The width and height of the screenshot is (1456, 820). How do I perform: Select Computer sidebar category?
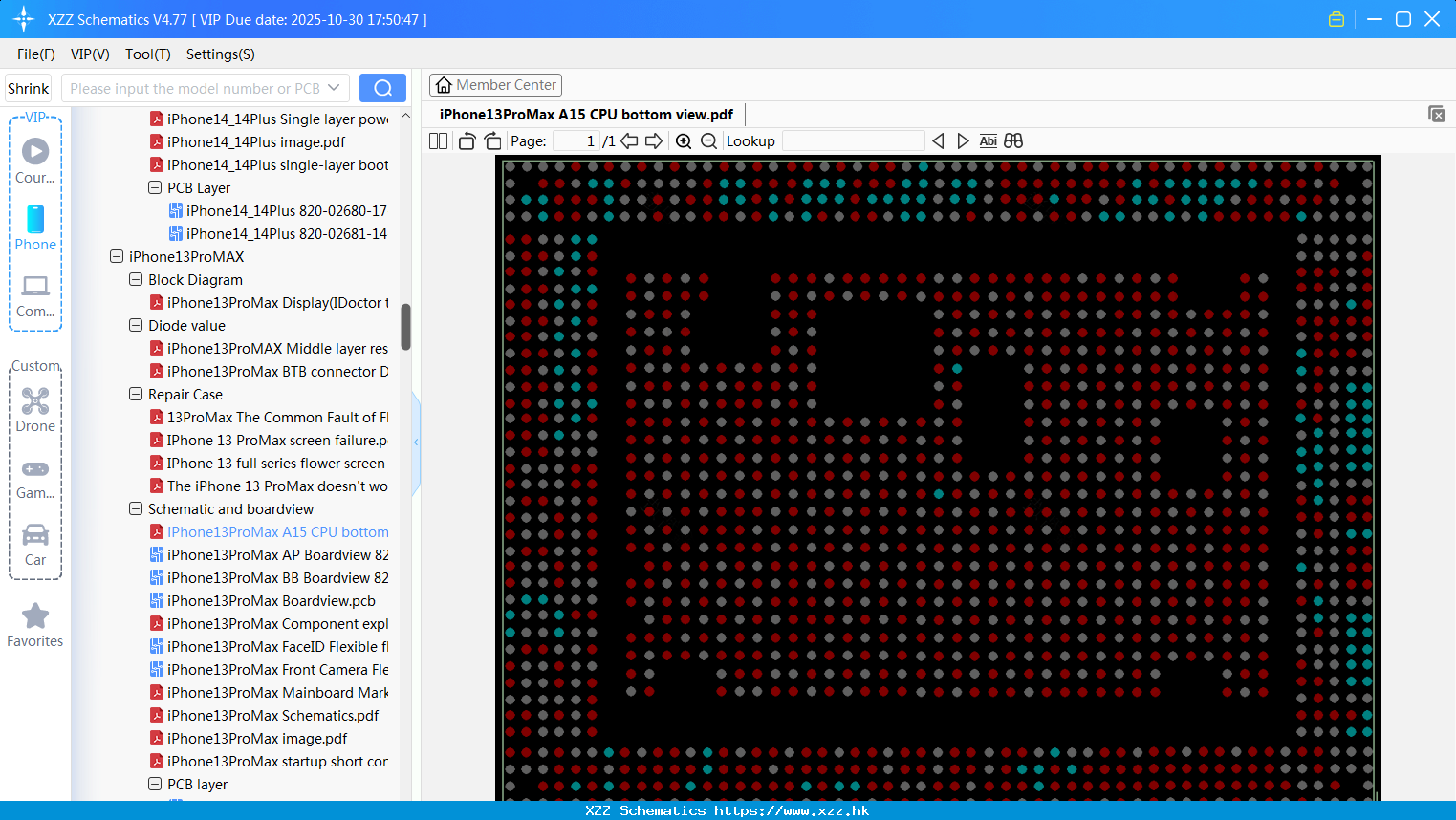tap(35, 296)
